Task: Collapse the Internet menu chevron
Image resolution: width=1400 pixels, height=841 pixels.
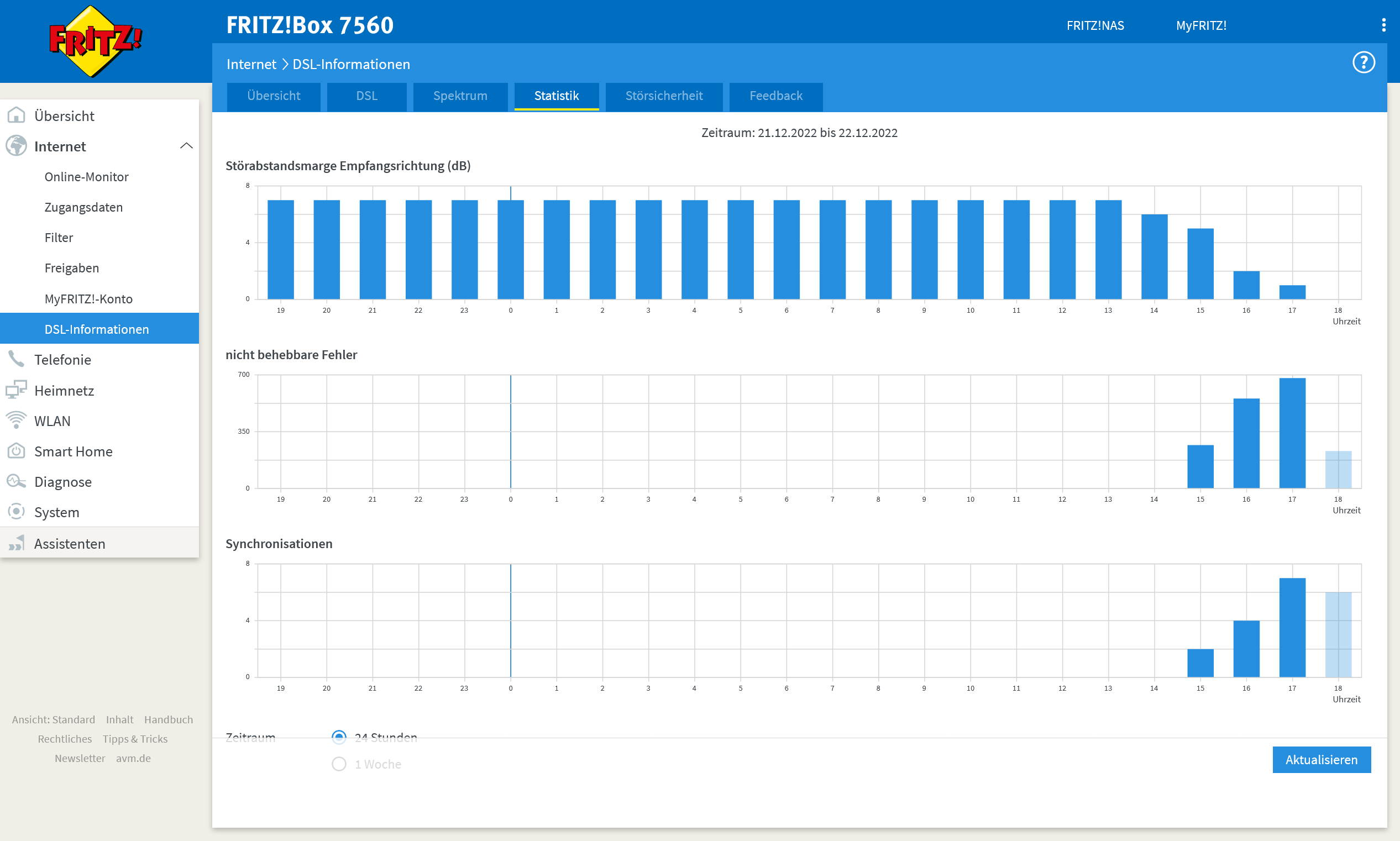Action: [186, 146]
